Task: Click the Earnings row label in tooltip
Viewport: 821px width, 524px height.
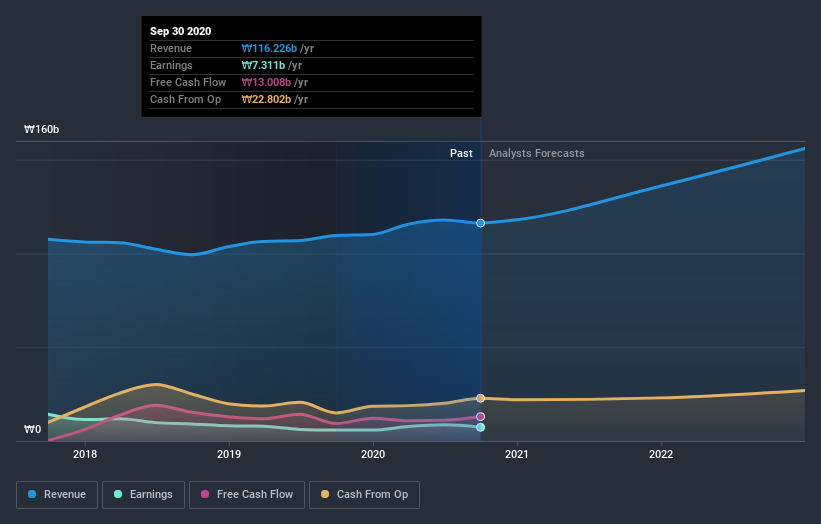Action: click(x=171, y=65)
